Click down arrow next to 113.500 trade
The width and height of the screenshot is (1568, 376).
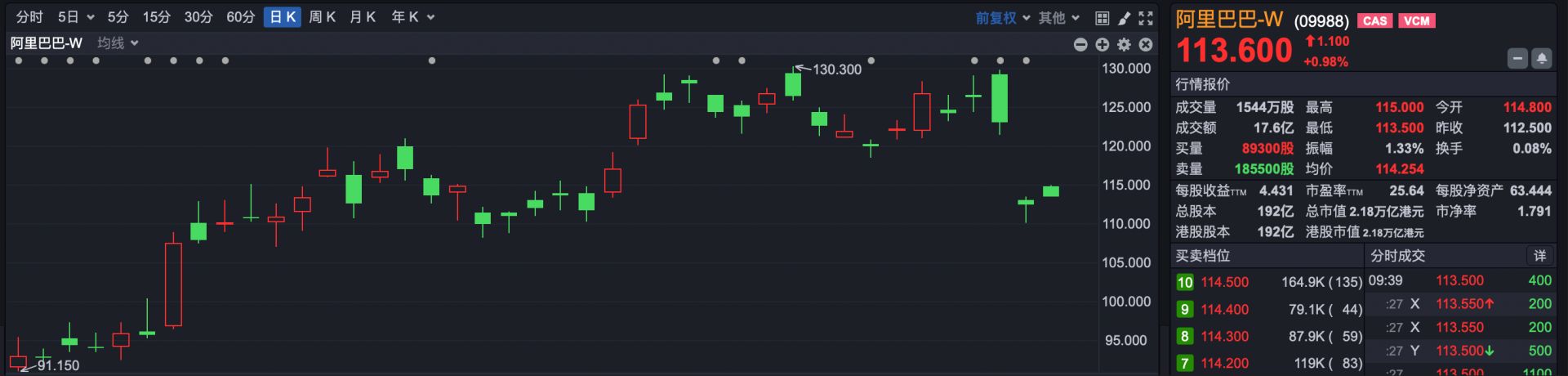click(1490, 351)
